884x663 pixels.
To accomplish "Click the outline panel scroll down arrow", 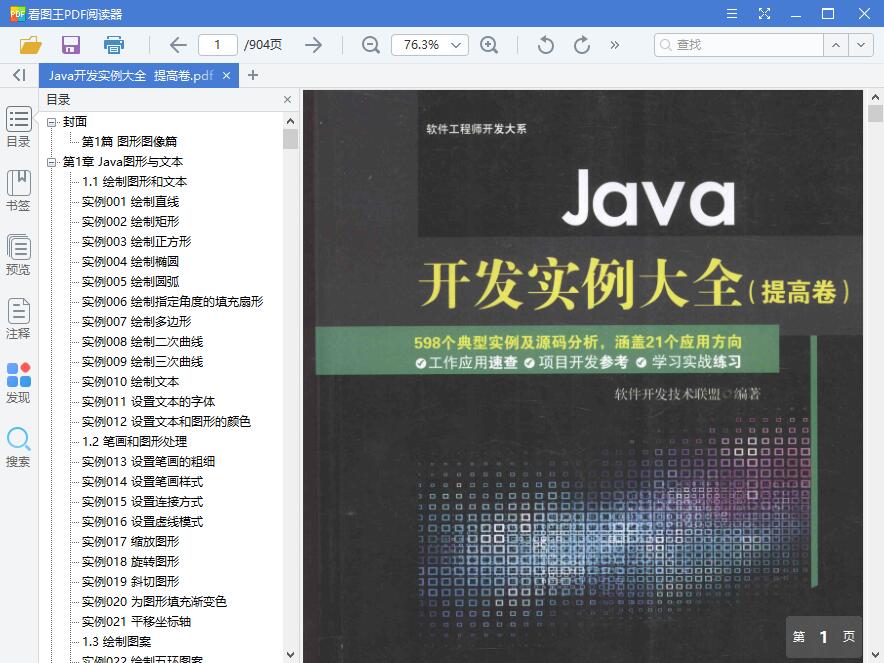I will (290, 655).
